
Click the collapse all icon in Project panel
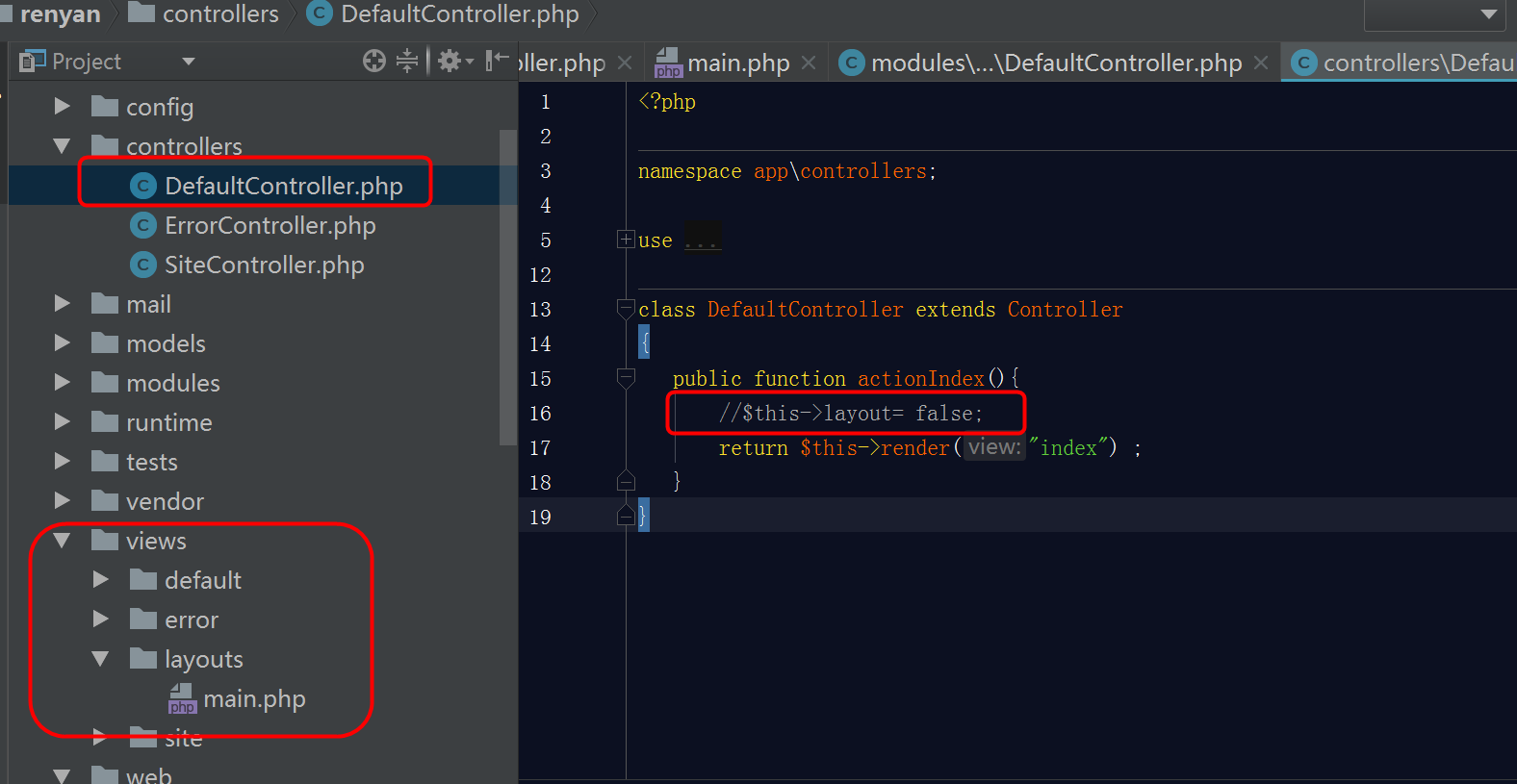coord(408,62)
